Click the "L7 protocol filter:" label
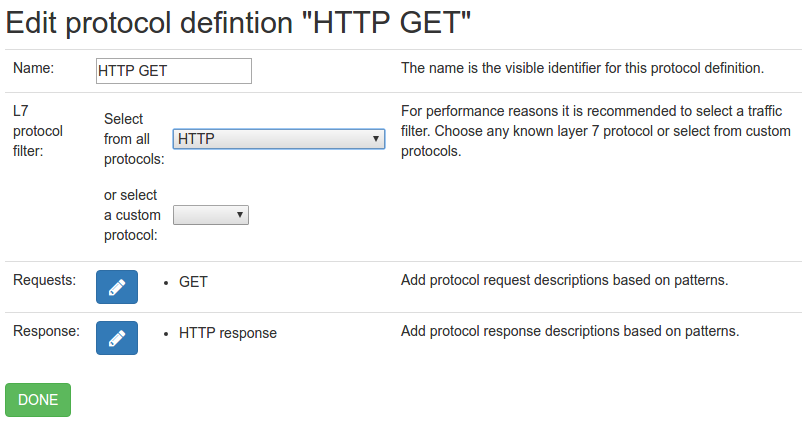This screenshot has height=421, width=806. point(38,131)
